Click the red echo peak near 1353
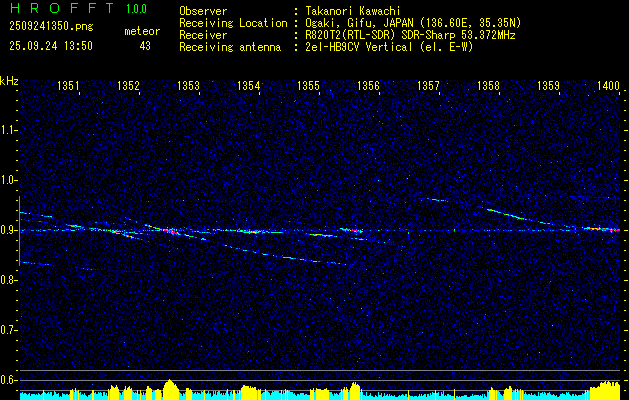629x400 pixels. click(172, 231)
